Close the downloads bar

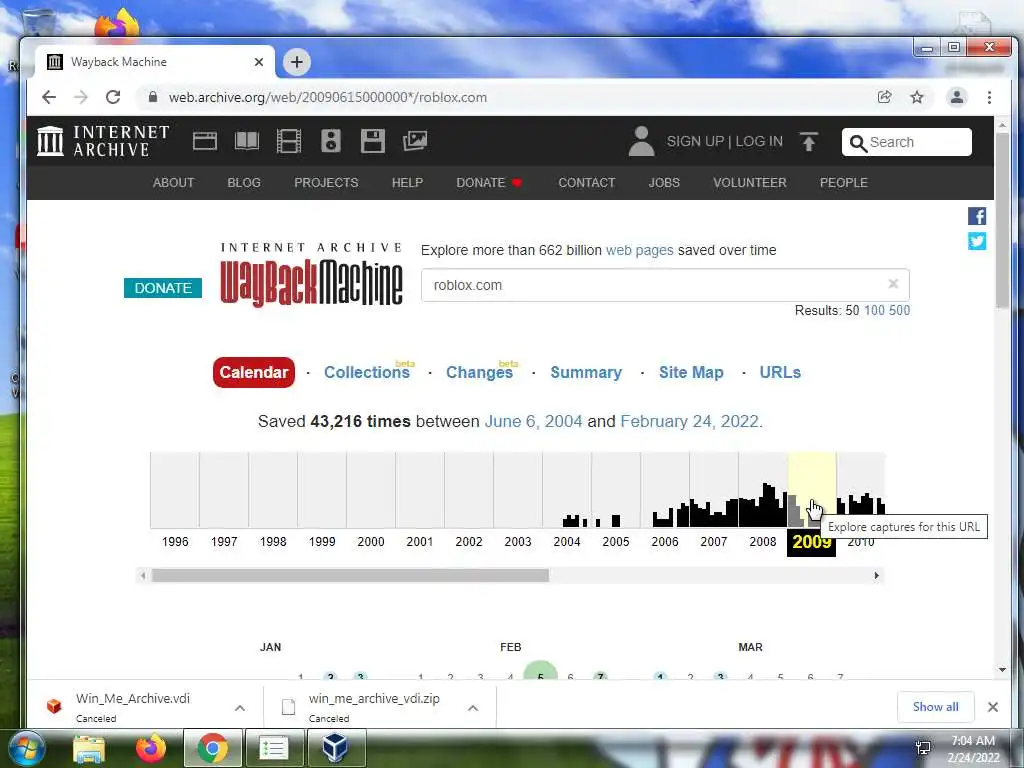(x=993, y=707)
